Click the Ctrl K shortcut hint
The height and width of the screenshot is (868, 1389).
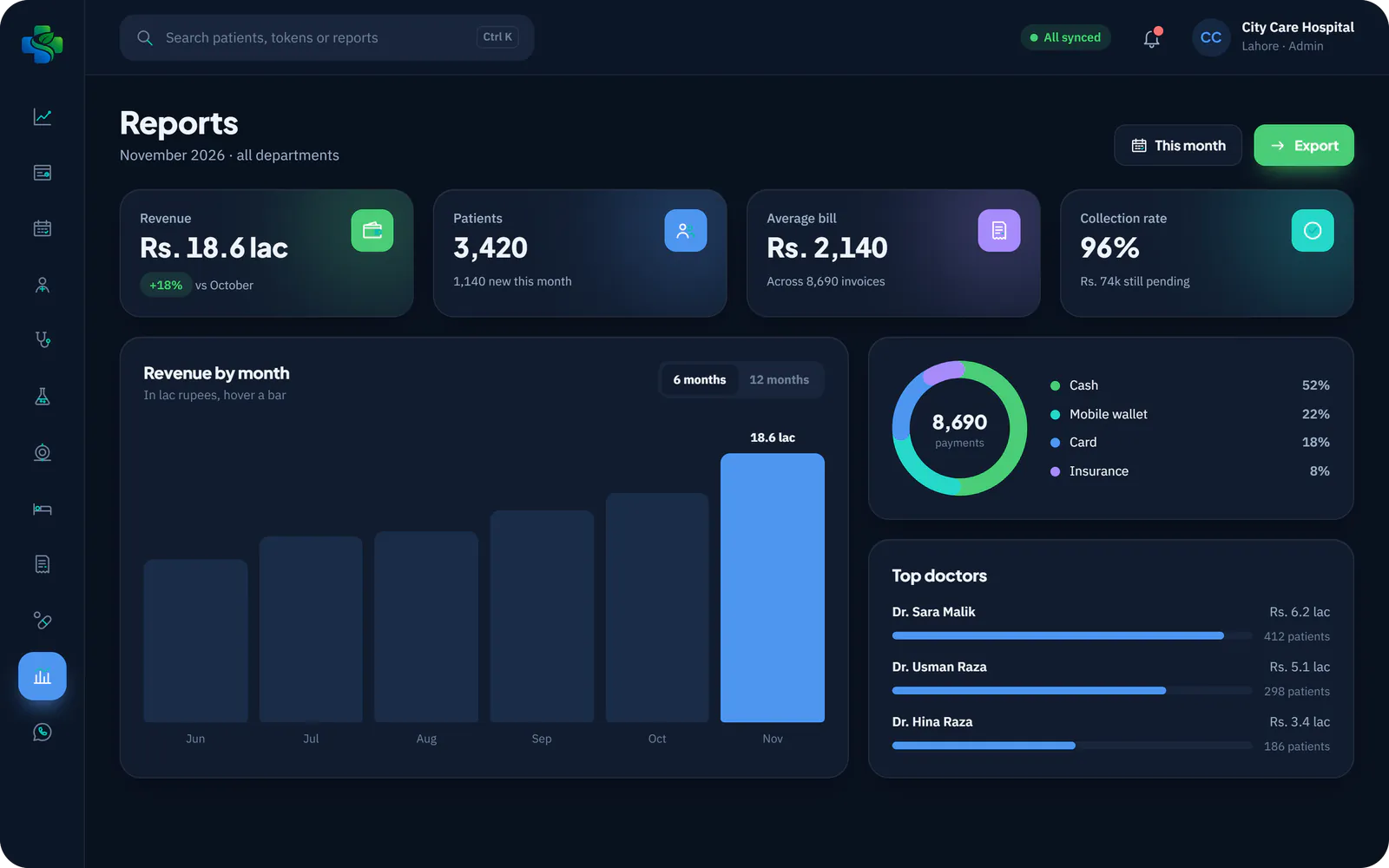tap(497, 37)
